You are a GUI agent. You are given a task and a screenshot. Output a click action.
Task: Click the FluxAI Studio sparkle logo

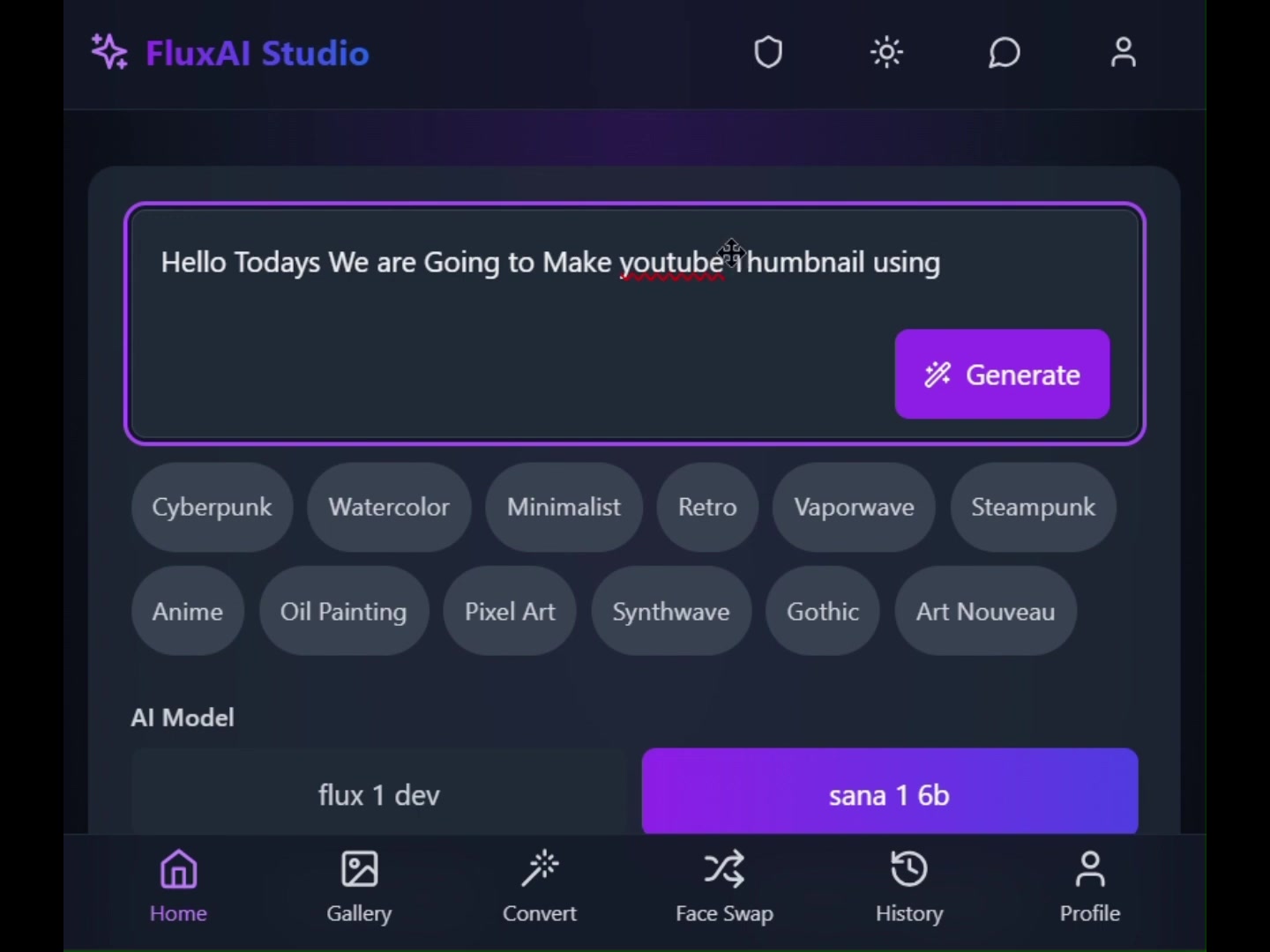coord(109,52)
